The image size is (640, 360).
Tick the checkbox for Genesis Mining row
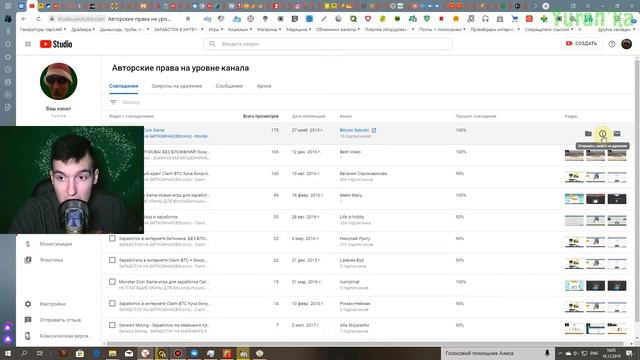[x=112, y=325]
